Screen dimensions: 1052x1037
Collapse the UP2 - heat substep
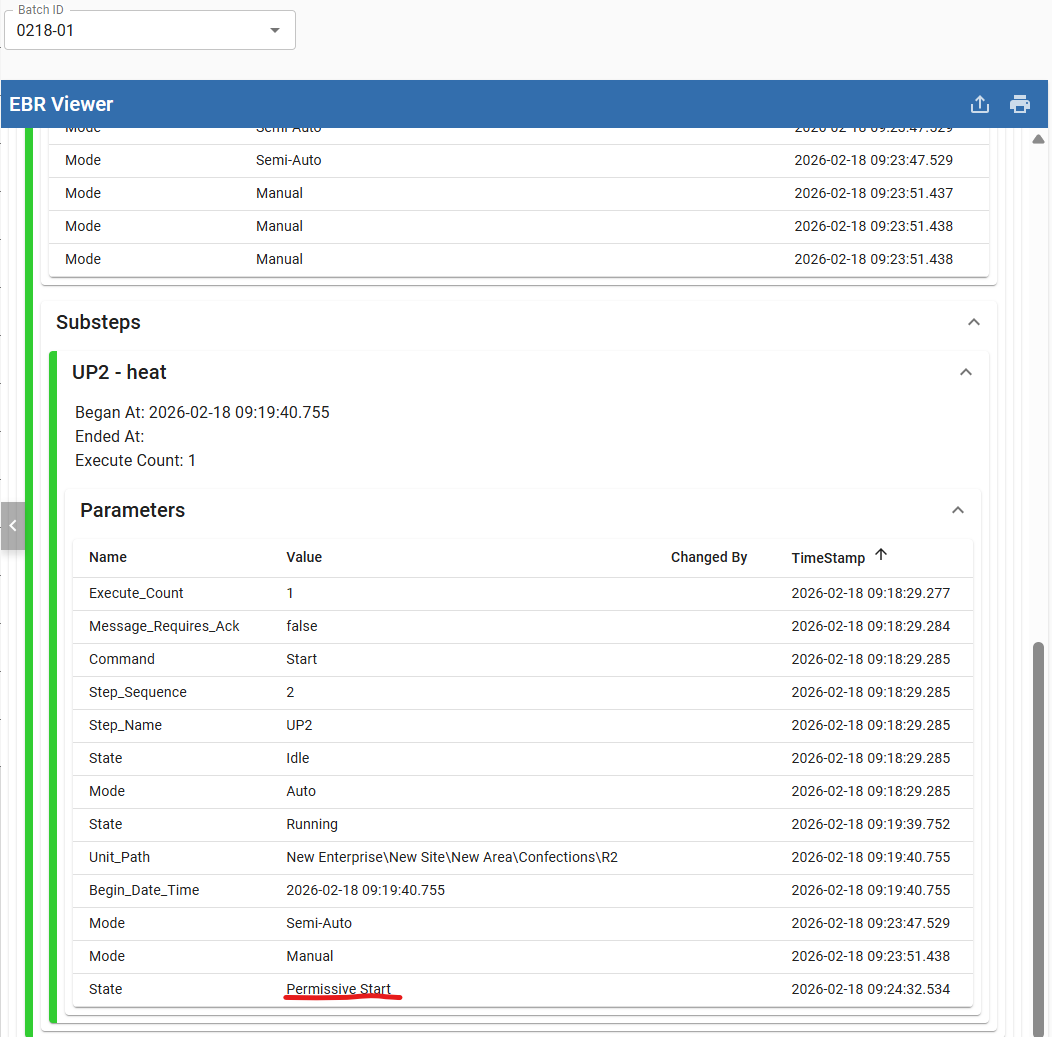click(966, 372)
